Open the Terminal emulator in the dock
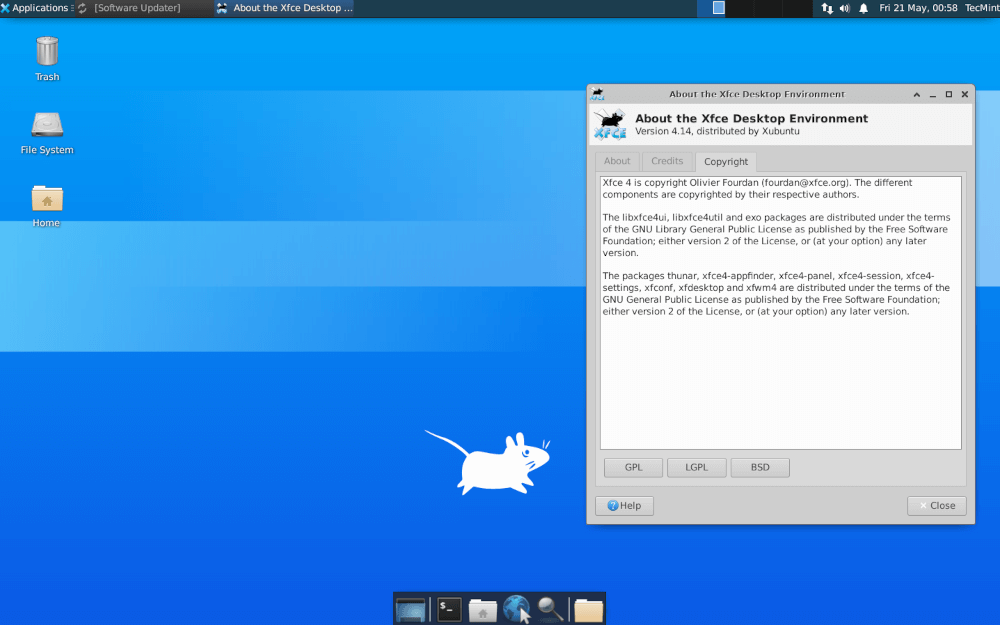Image resolution: width=1000 pixels, height=625 pixels. click(450, 609)
